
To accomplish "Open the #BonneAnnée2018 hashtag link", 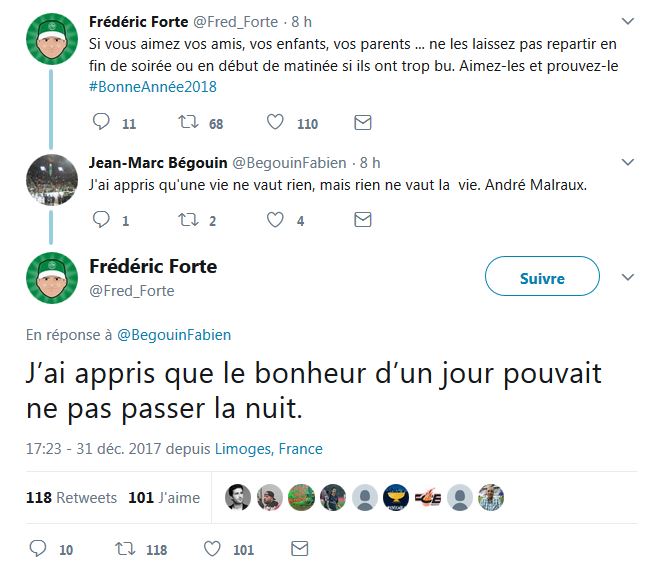I will (152, 87).
